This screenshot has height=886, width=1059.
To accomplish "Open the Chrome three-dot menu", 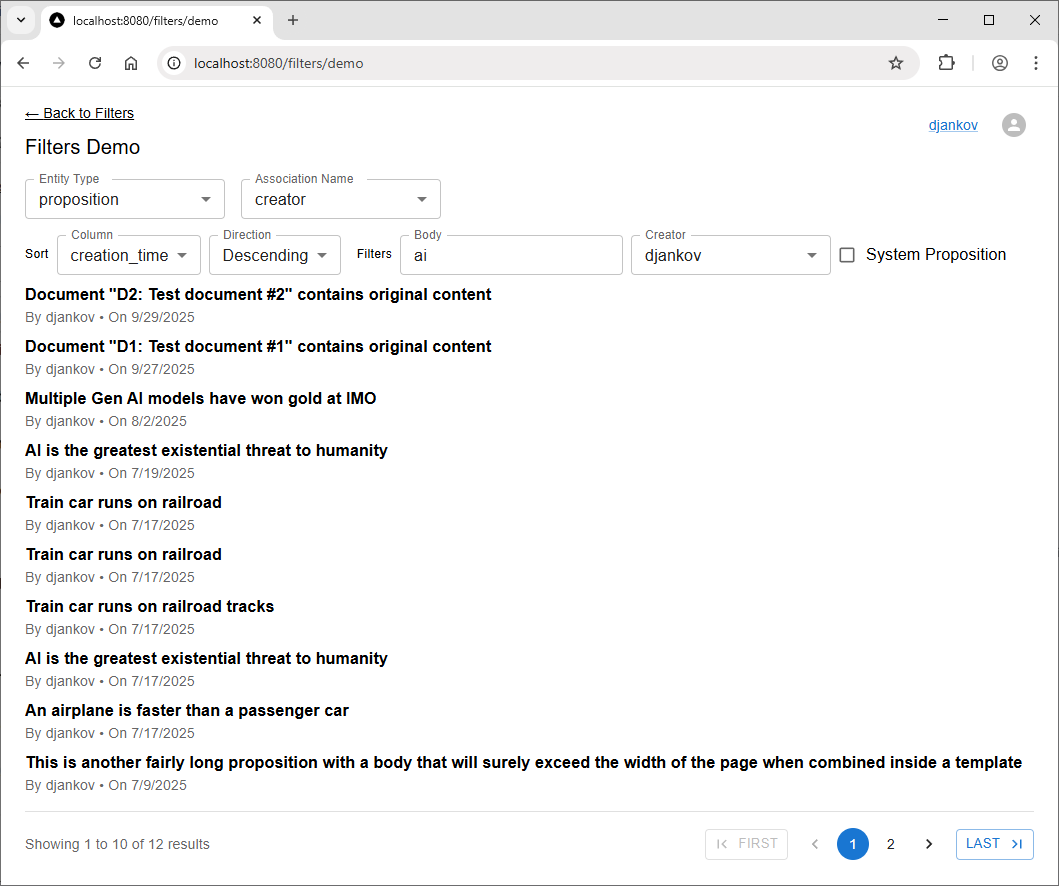I will (1035, 63).
